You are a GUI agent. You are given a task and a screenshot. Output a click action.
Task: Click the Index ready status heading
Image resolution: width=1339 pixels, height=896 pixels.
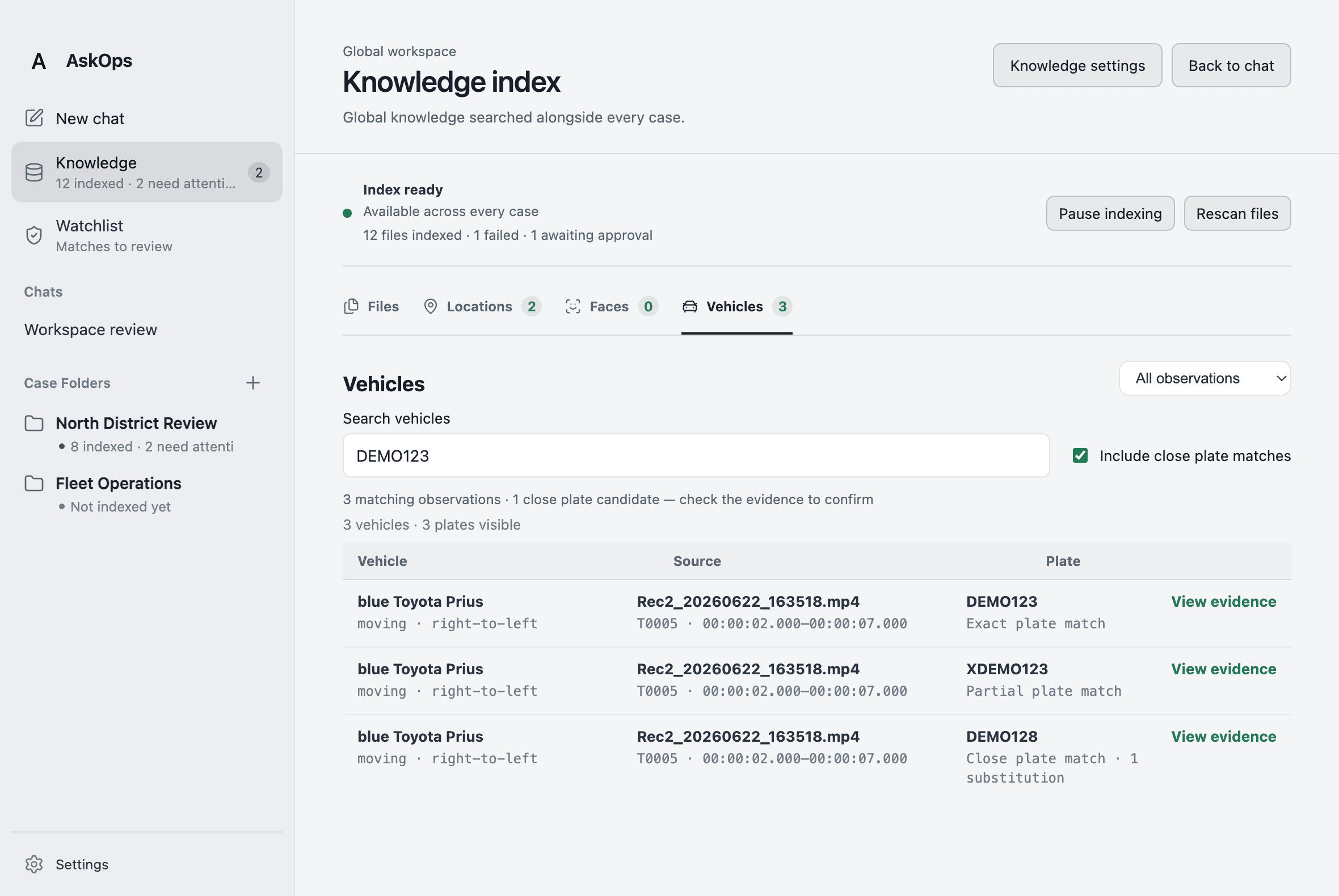(402, 190)
